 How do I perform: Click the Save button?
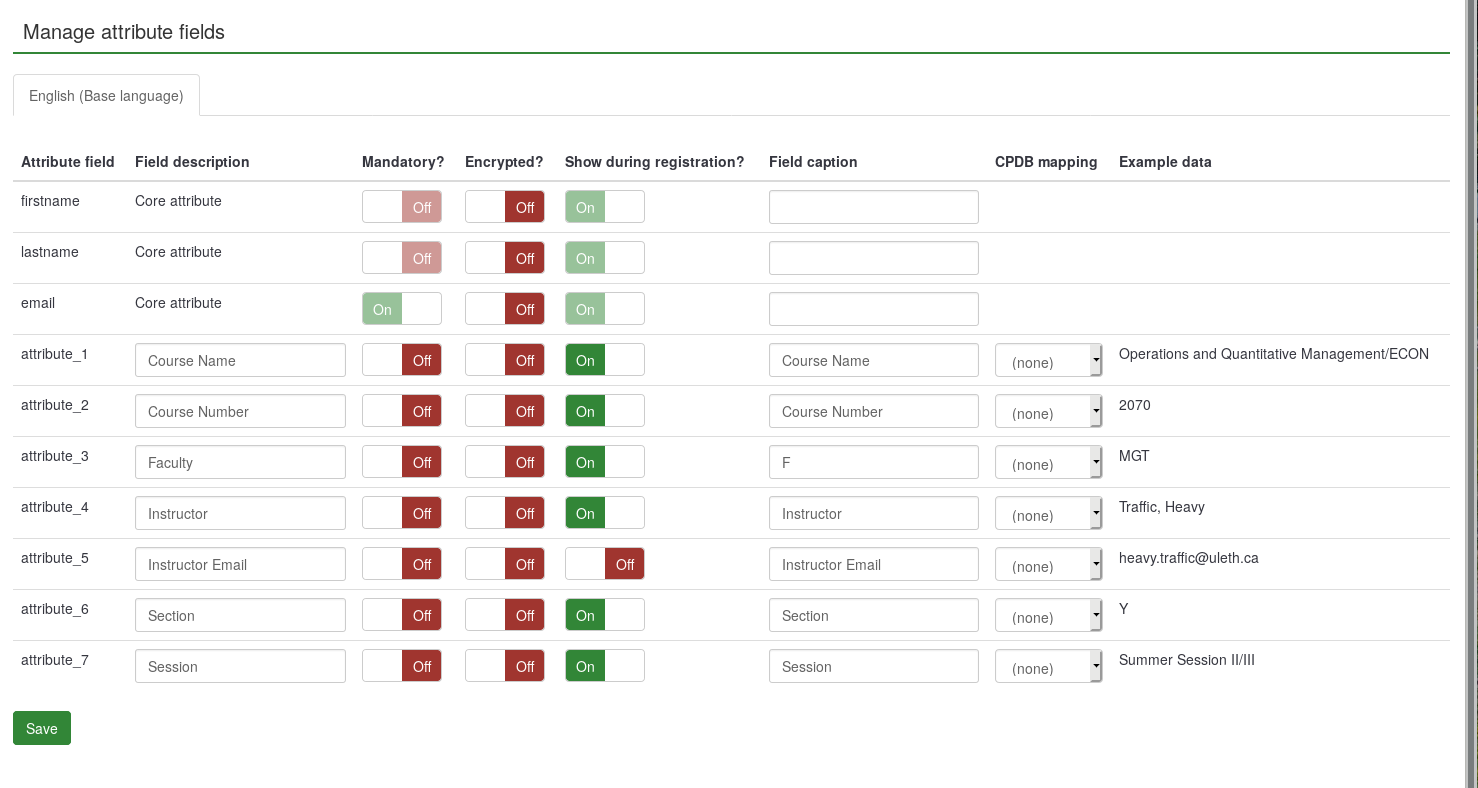tap(42, 728)
